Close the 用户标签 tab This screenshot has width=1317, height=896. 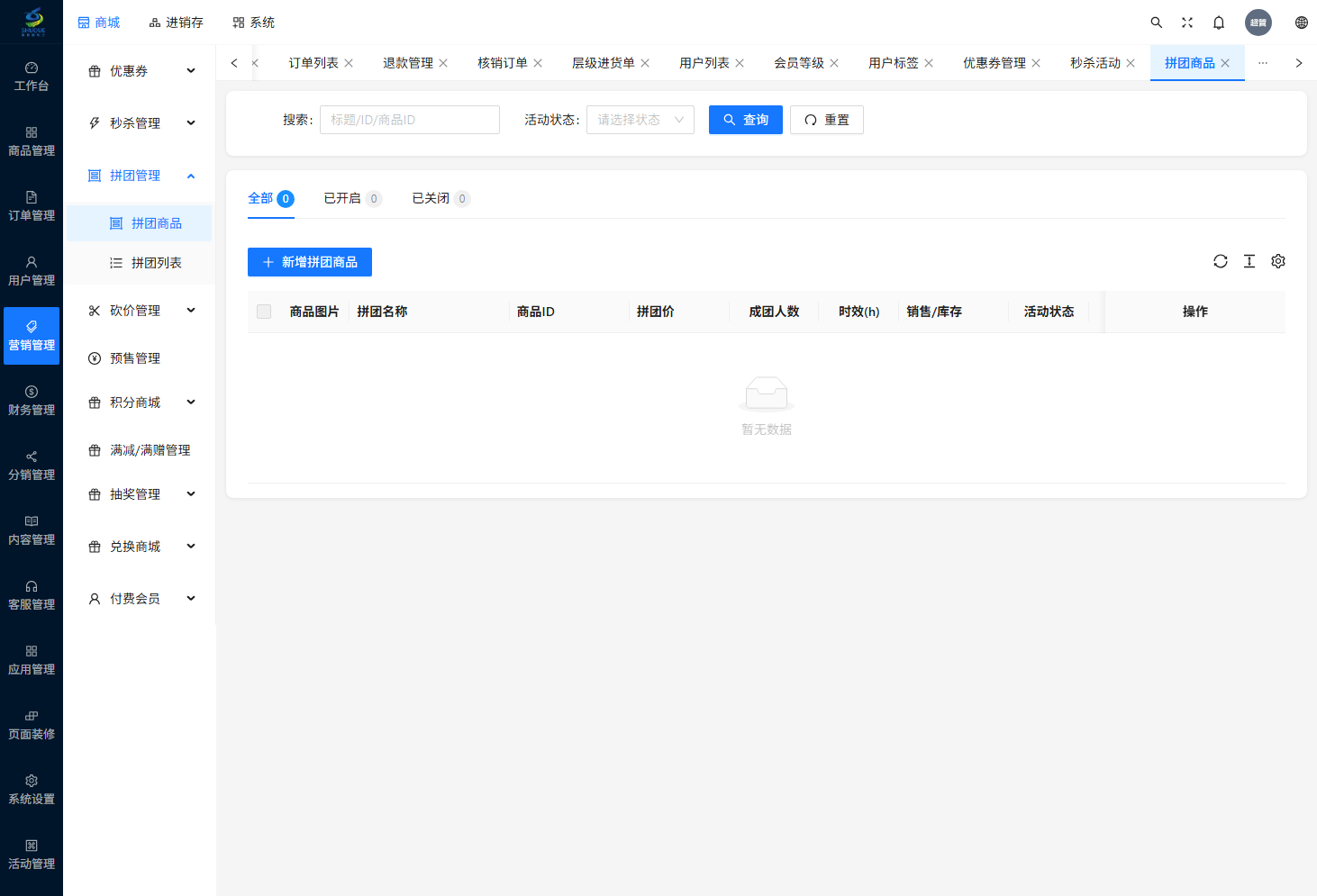[929, 63]
